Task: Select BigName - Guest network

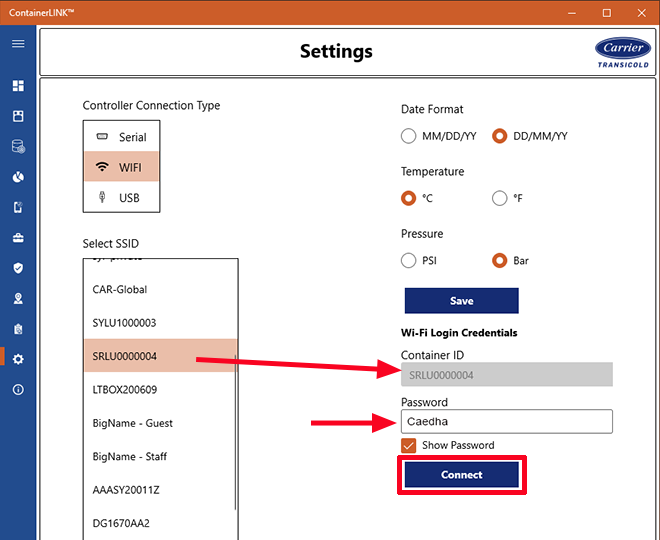Action: pos(161,423)
